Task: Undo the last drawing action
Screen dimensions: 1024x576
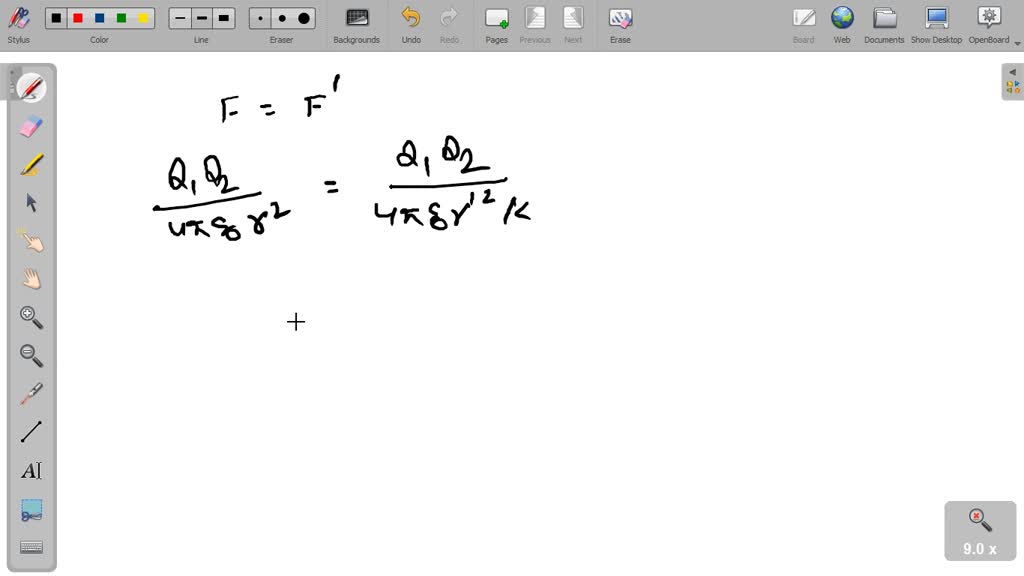Action: click(x=409, y=24)
